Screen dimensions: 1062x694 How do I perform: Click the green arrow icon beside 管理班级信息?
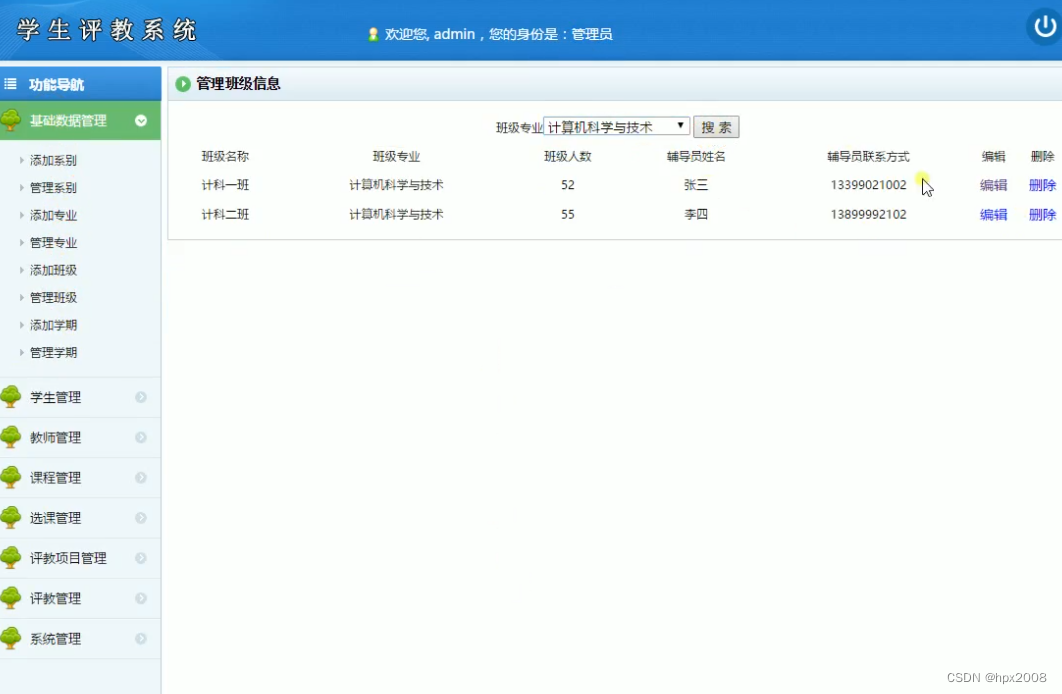(x=183, y=84)
